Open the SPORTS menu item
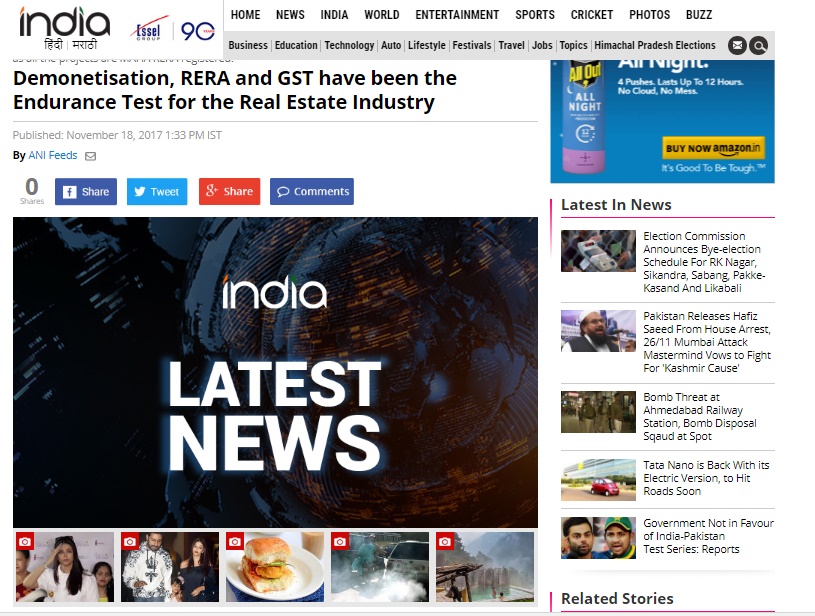Viewport: 815px width, 616px height. [x=535, y=15]
